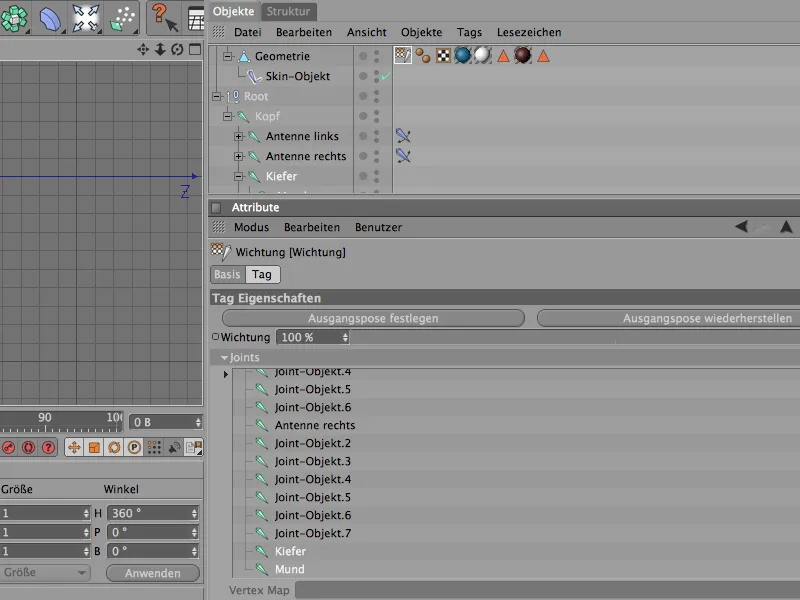Viewport: 800px width, 600px height.
Task: Select the Wichtung weight tag on Geometrie
Action: [403, 55]
